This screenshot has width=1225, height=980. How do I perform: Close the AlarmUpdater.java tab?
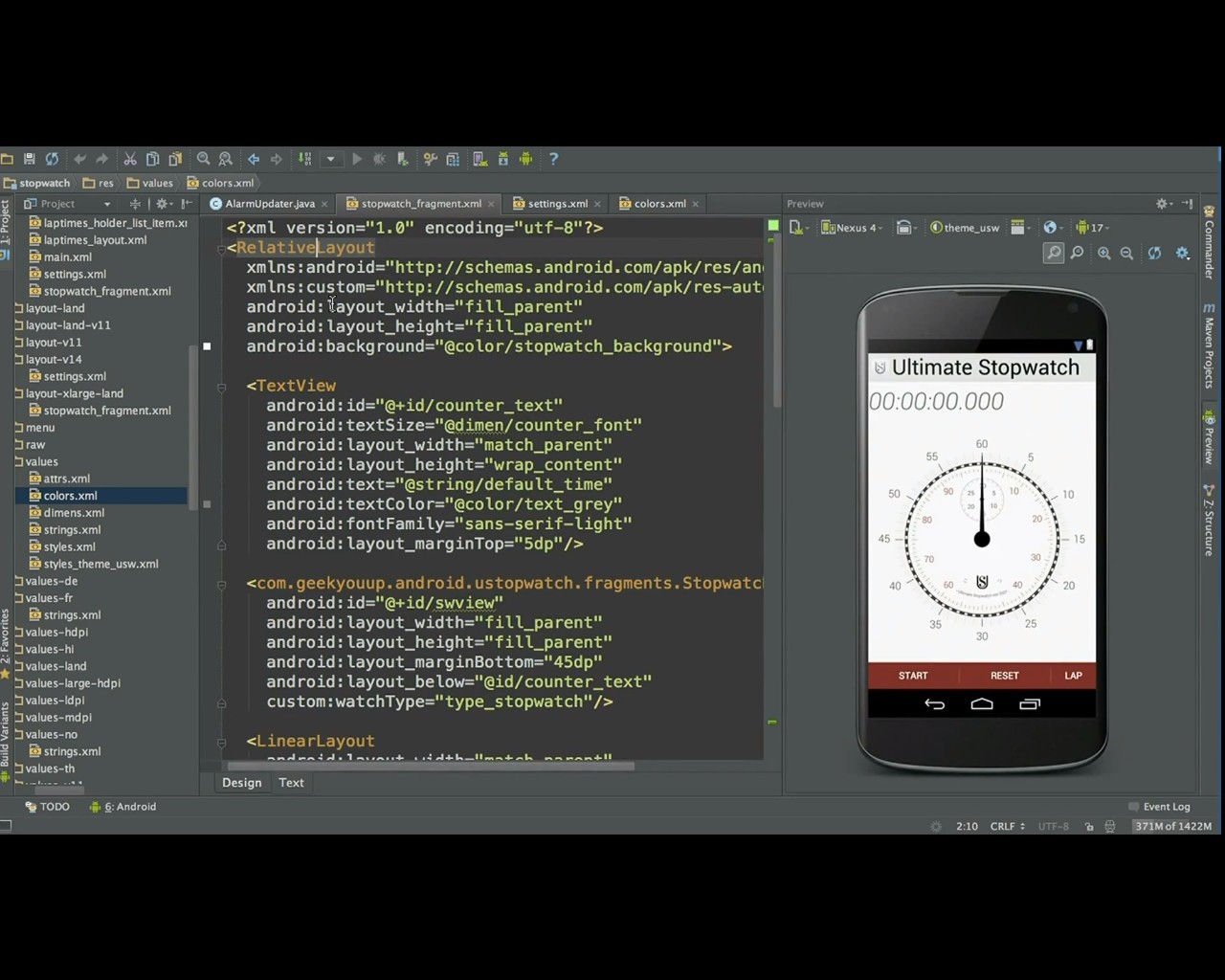pyautogui.click(x=324, y=204)
